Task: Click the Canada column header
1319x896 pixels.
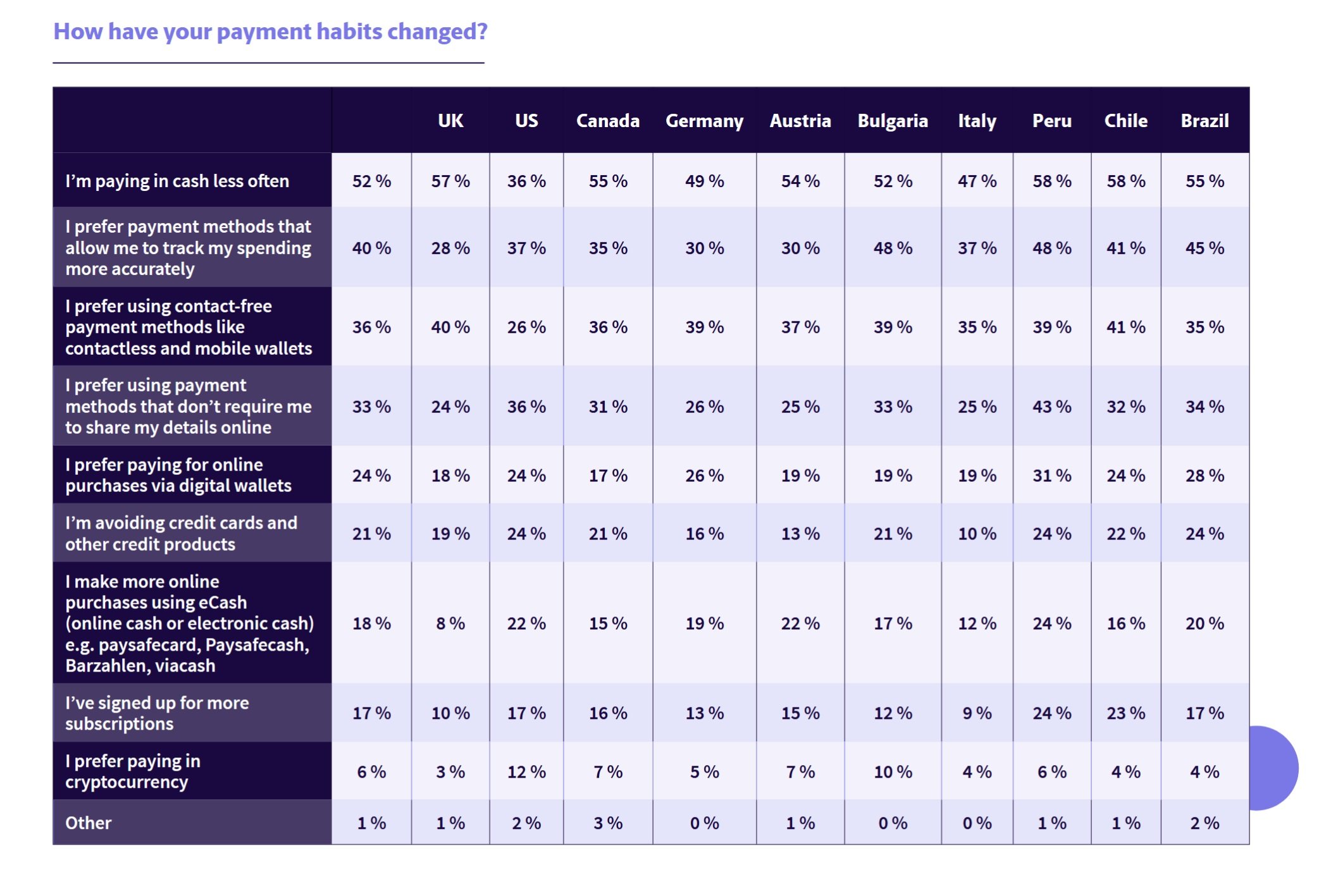Action: click(x=607, y=120)
